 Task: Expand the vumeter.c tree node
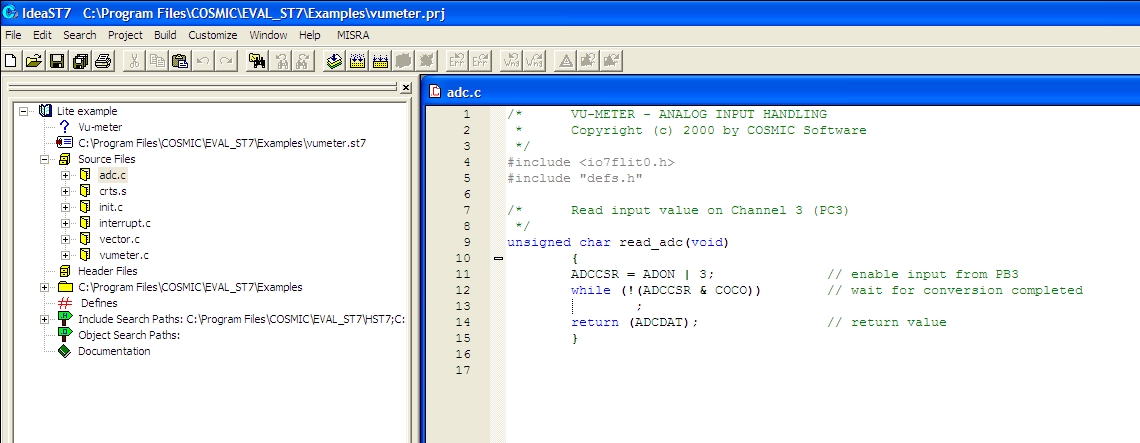(x=65, y=255)
